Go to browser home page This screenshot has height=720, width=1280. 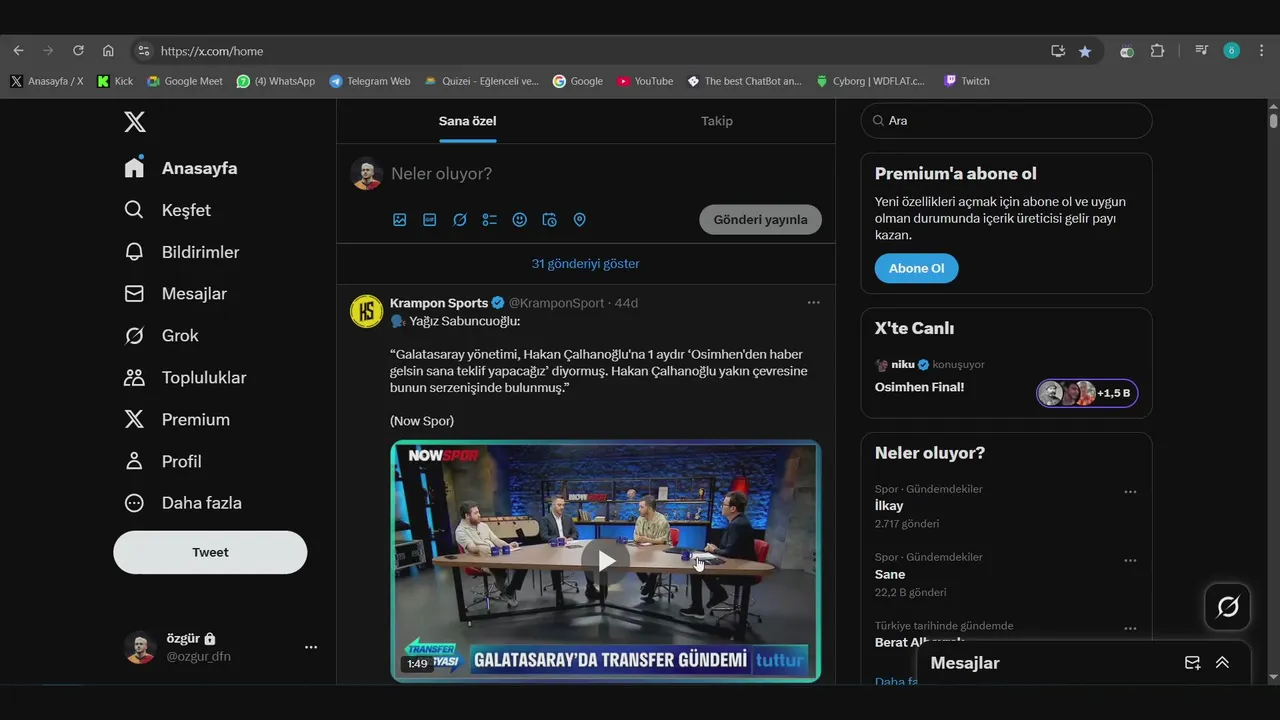[x=108, y=51]
